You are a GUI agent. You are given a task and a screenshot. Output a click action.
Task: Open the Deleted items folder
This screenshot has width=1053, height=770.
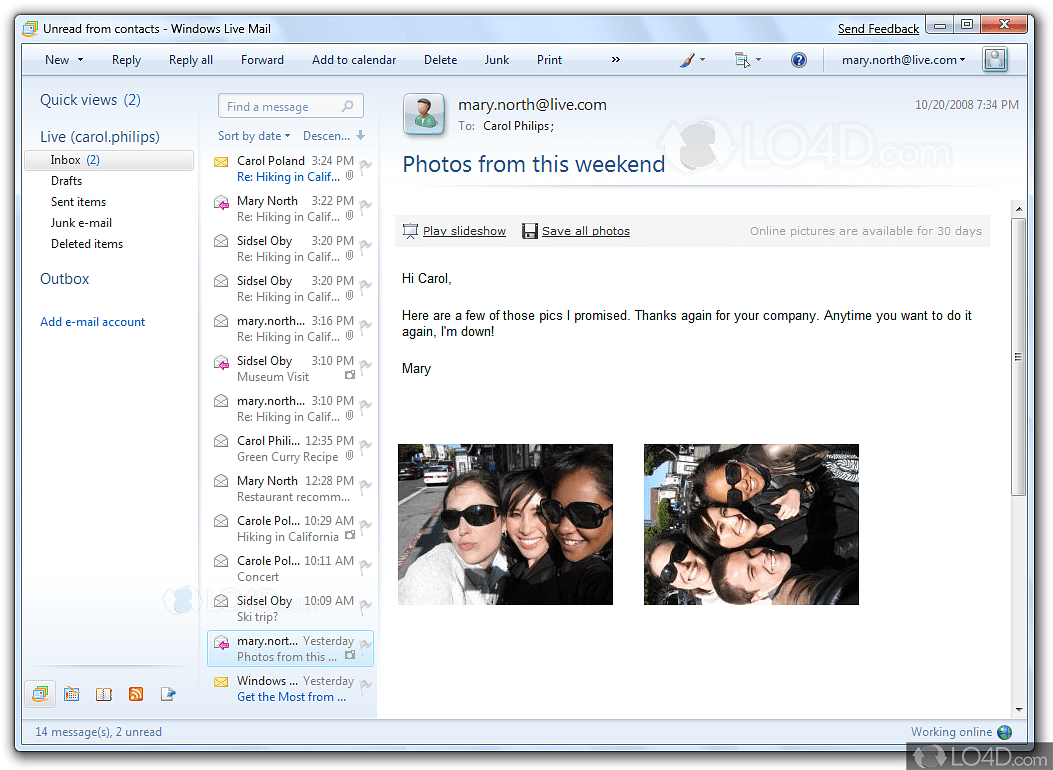87,244
